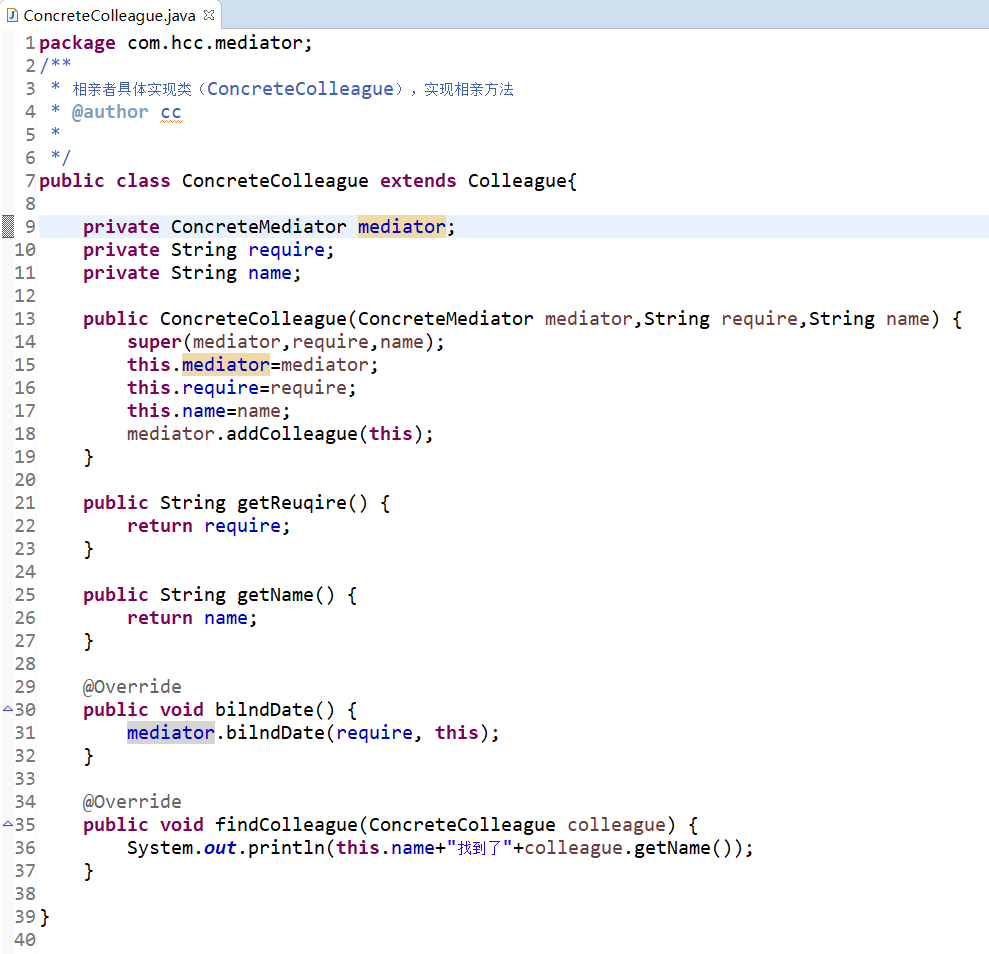Click the 'package' keyword on line 1
This screenshot has height=954, width=989.
click(78, 43)
